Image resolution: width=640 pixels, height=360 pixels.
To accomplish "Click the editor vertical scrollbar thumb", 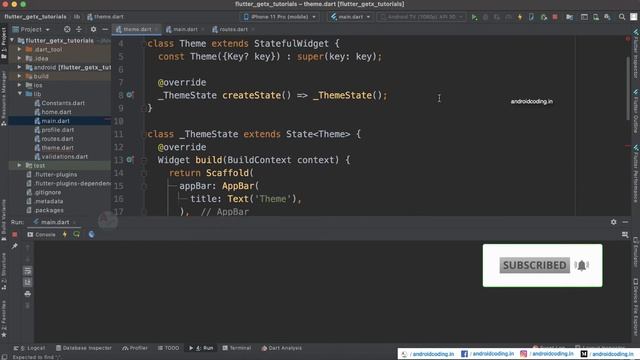I will (x=628, y=88).
